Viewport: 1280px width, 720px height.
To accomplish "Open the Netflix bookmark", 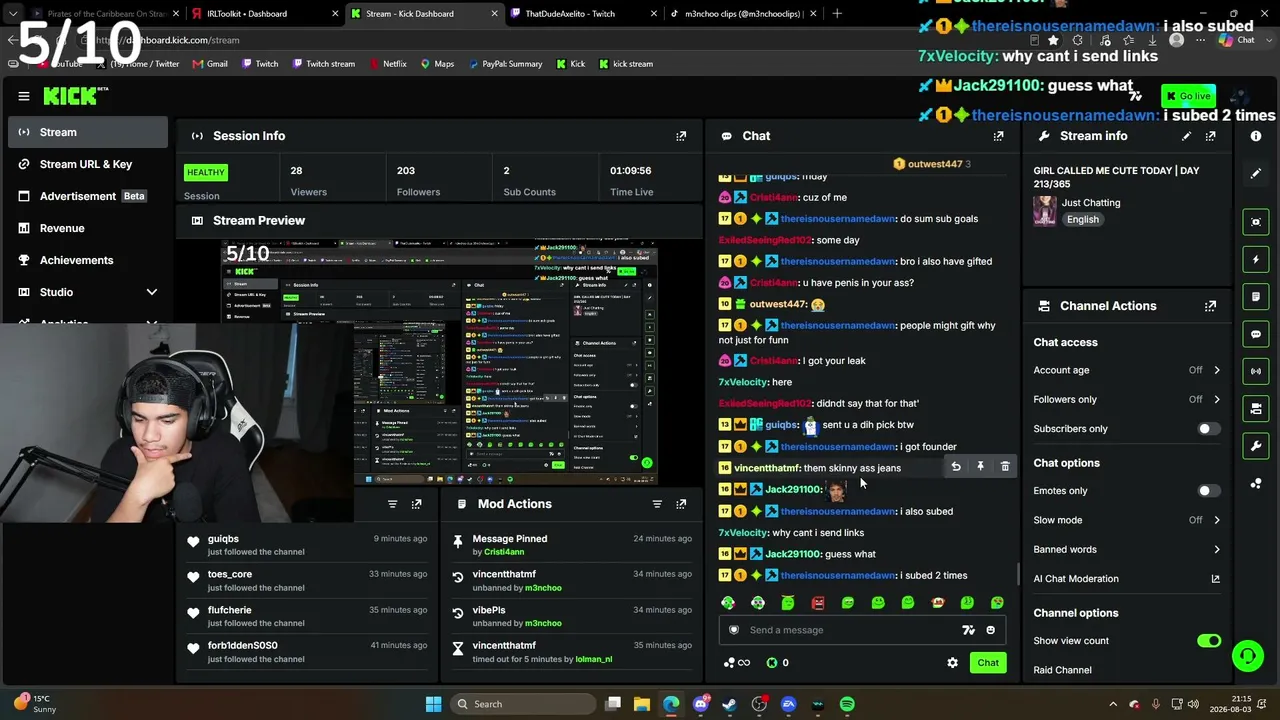I will [x=388, y=64].
